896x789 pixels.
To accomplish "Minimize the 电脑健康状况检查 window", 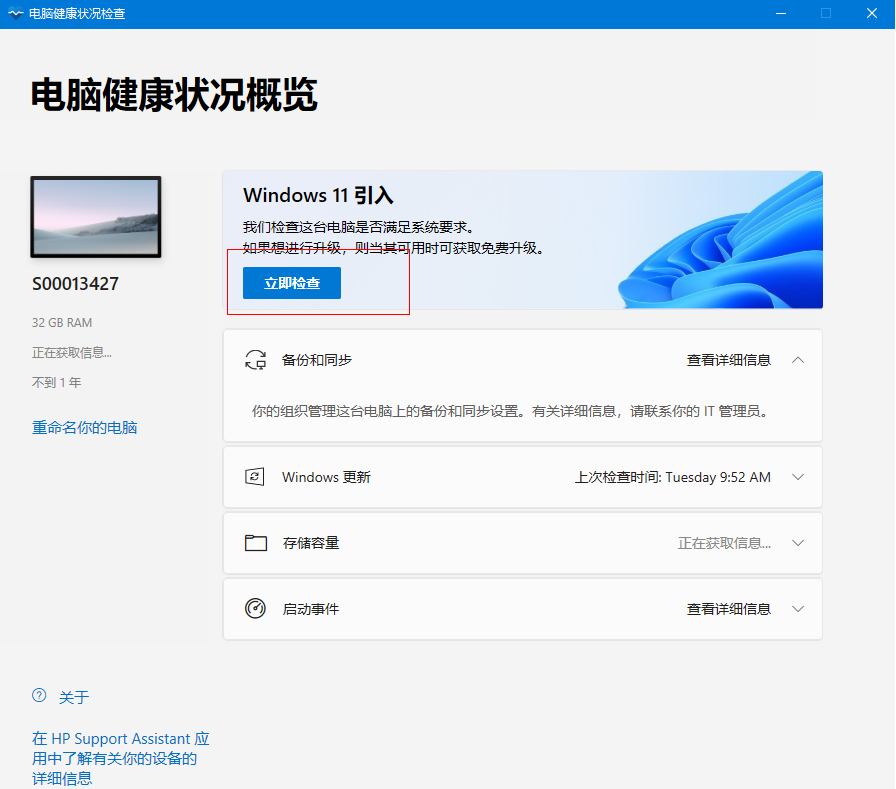I will 781,13.
